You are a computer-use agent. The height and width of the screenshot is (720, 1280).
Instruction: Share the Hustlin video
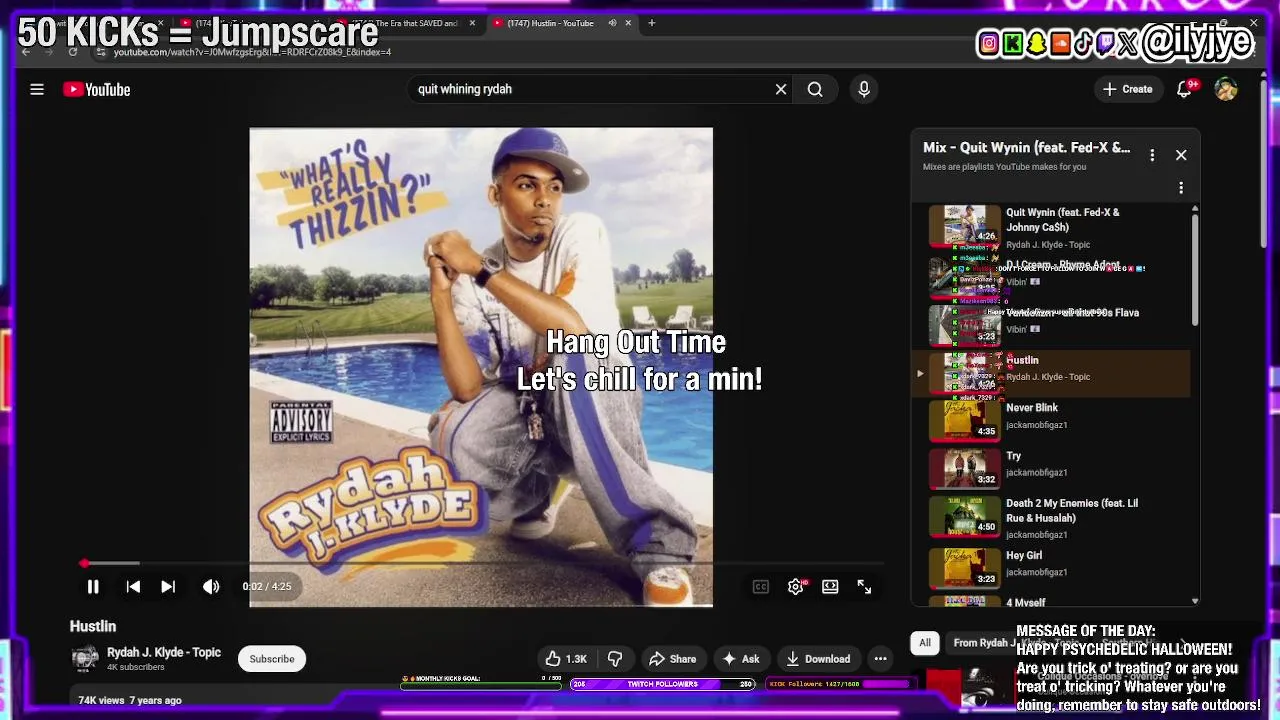pos(672,659)
